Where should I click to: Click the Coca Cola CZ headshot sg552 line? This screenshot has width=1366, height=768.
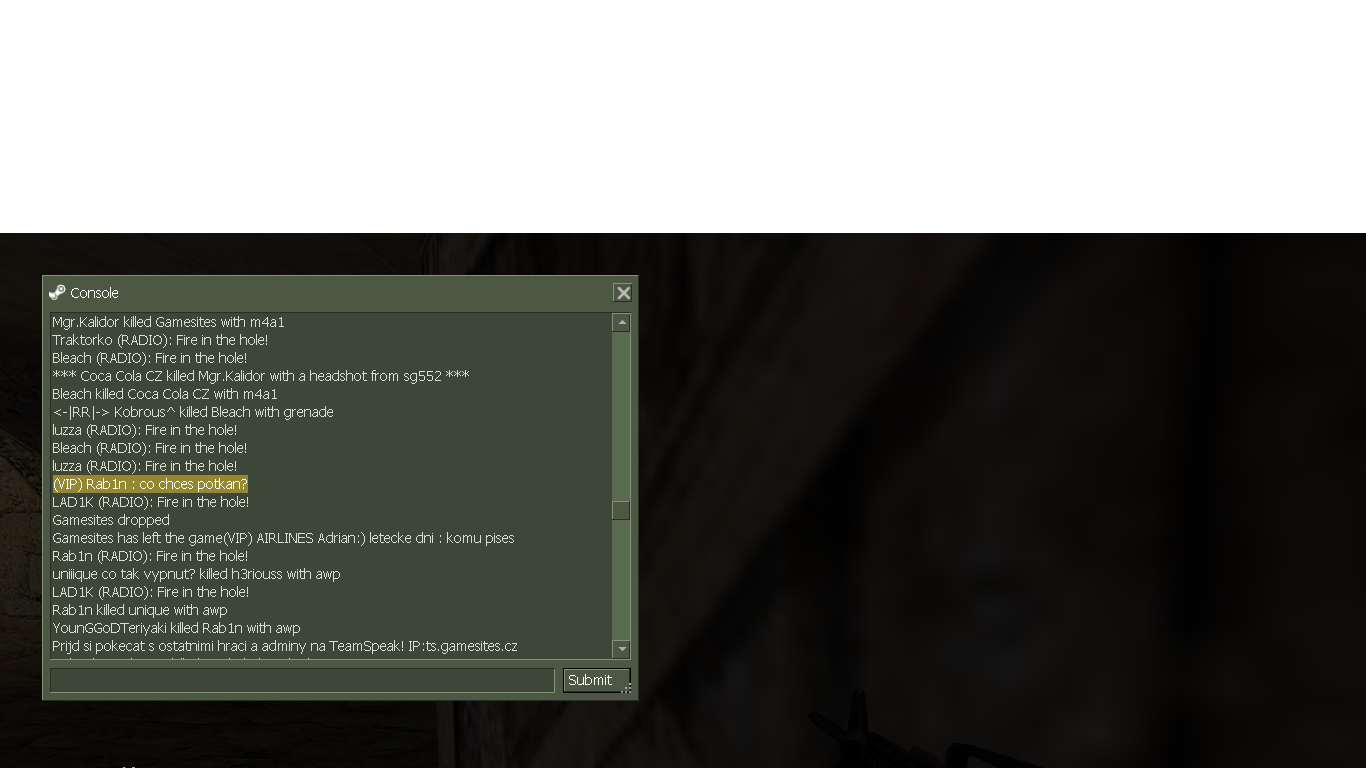[x=261, y=376]
